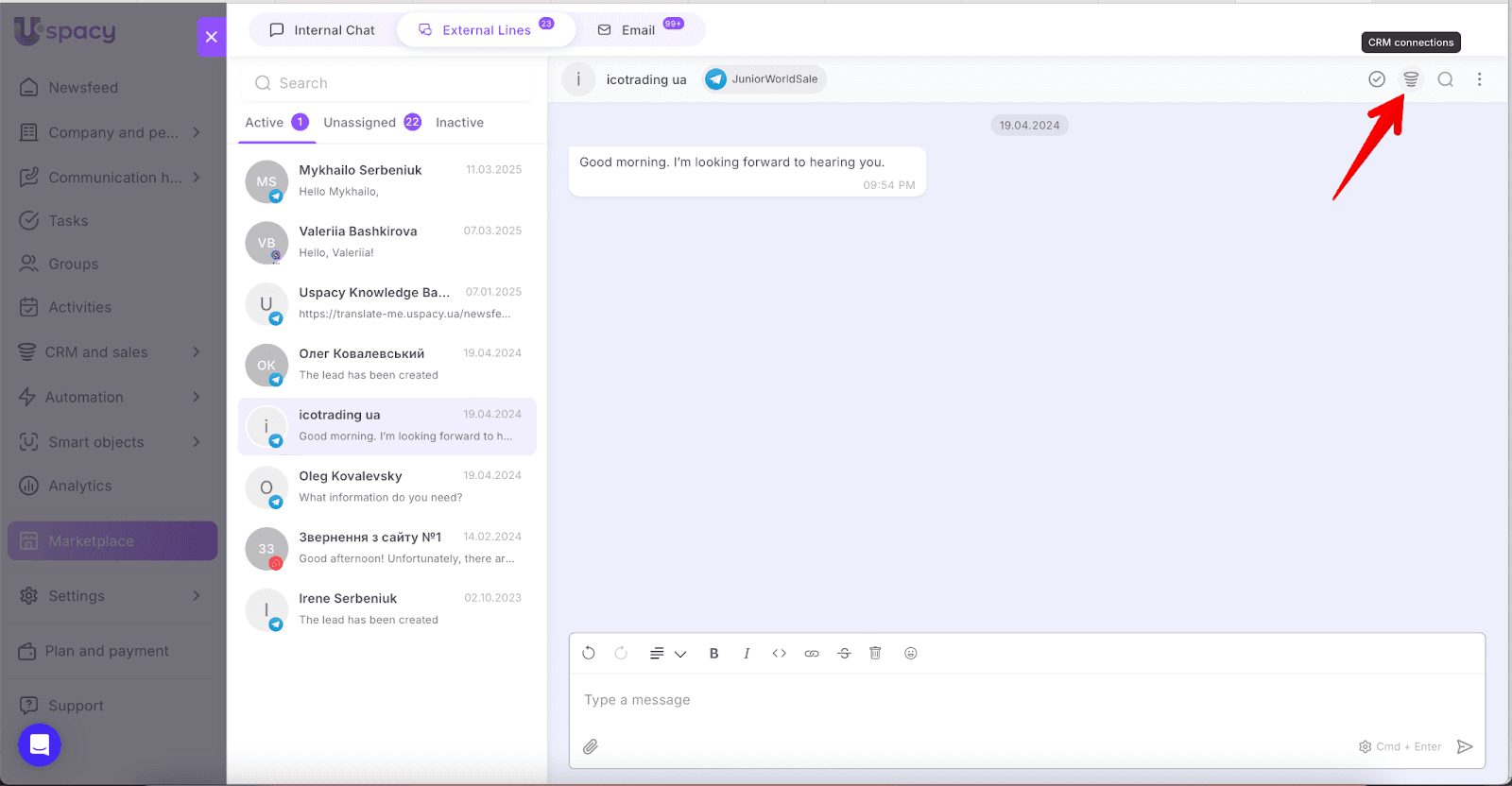Open CRM connections icon in chat header
This screenshot has height=786, width=1512.
point(1410,79)
